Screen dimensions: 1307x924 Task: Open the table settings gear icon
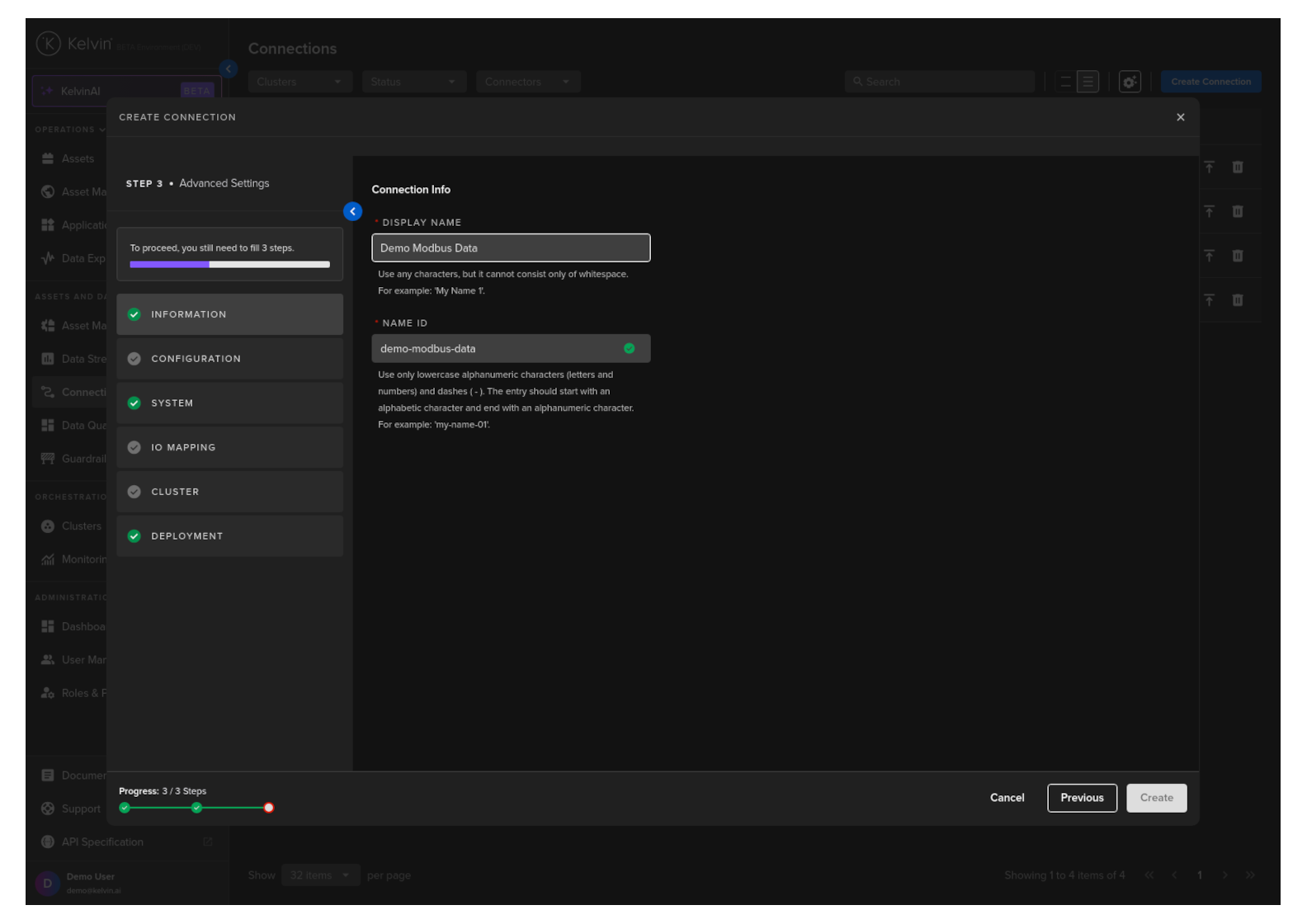(1129, 82)
